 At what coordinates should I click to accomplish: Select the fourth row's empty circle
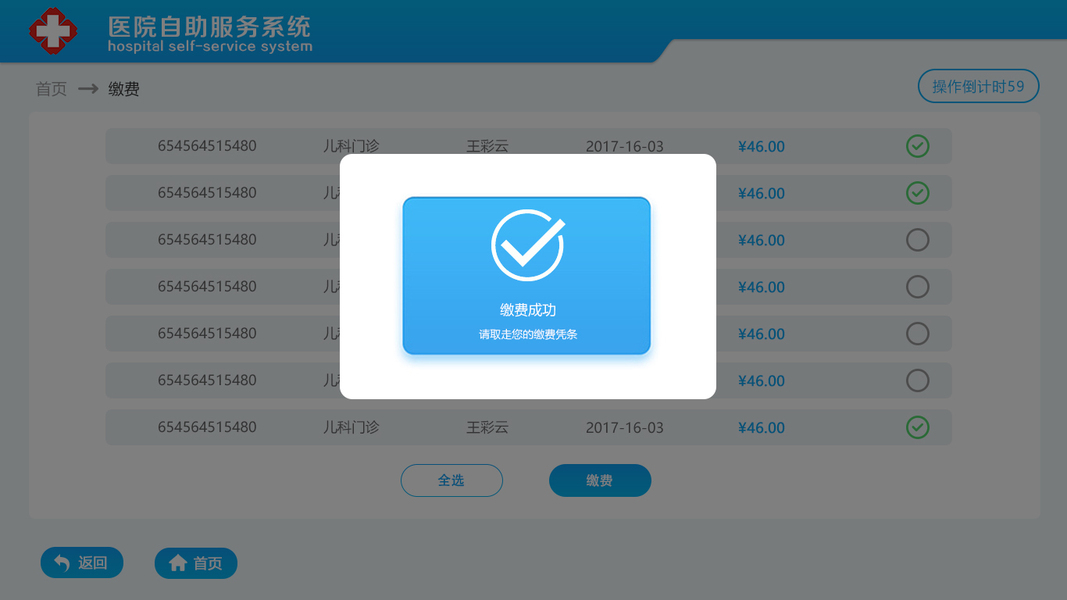(x=917, y=286)
